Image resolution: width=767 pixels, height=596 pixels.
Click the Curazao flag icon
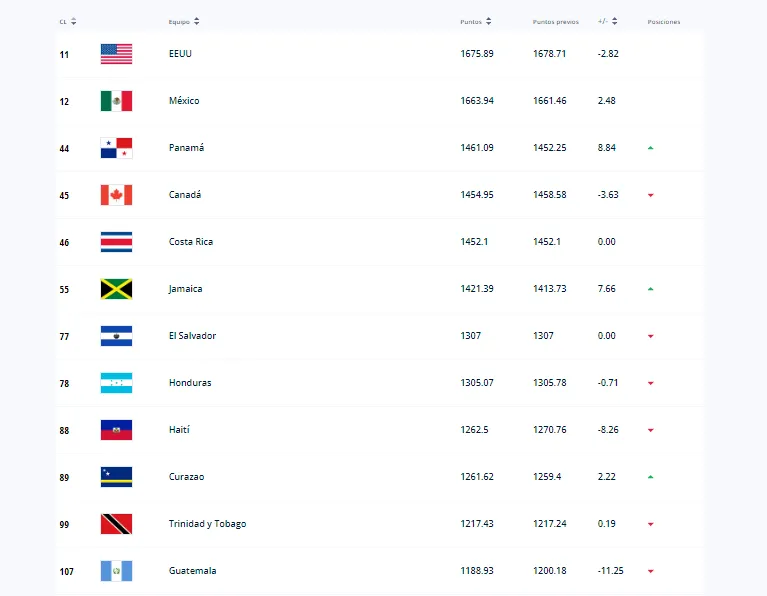tap(116, 477)
